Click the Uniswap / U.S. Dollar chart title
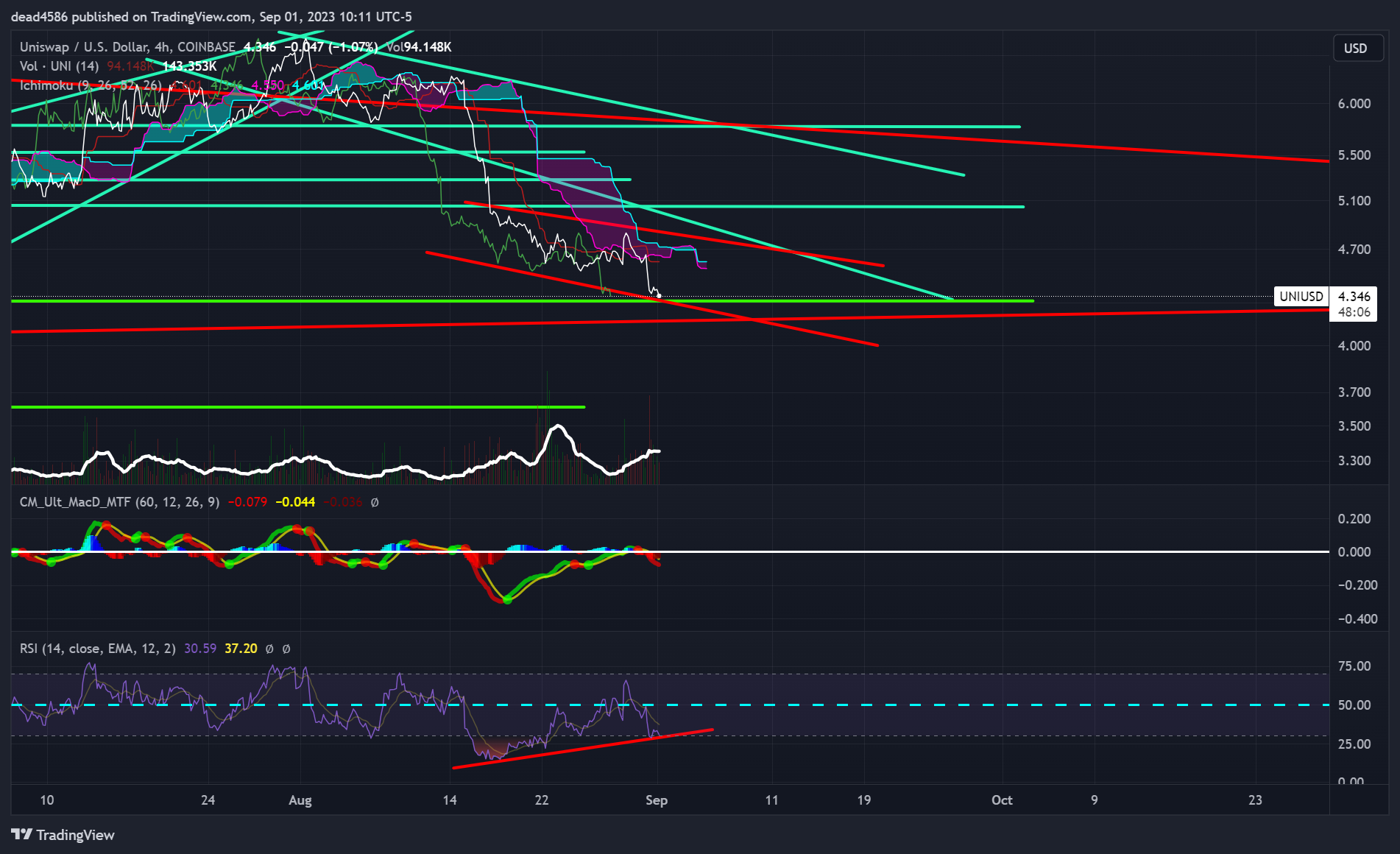 click(x=127, y=47)
